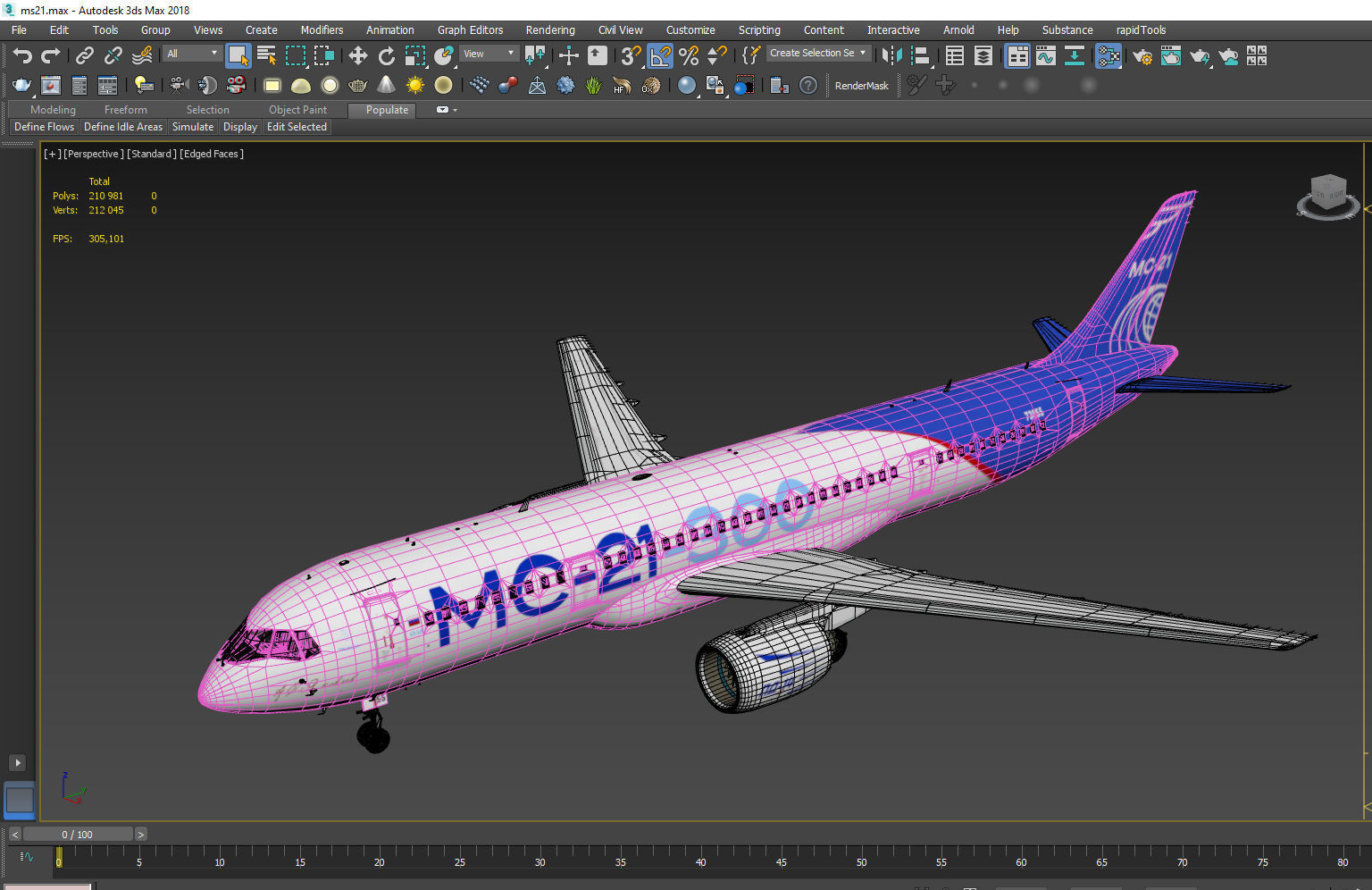Click the question mark help icon

coord(807,86)
